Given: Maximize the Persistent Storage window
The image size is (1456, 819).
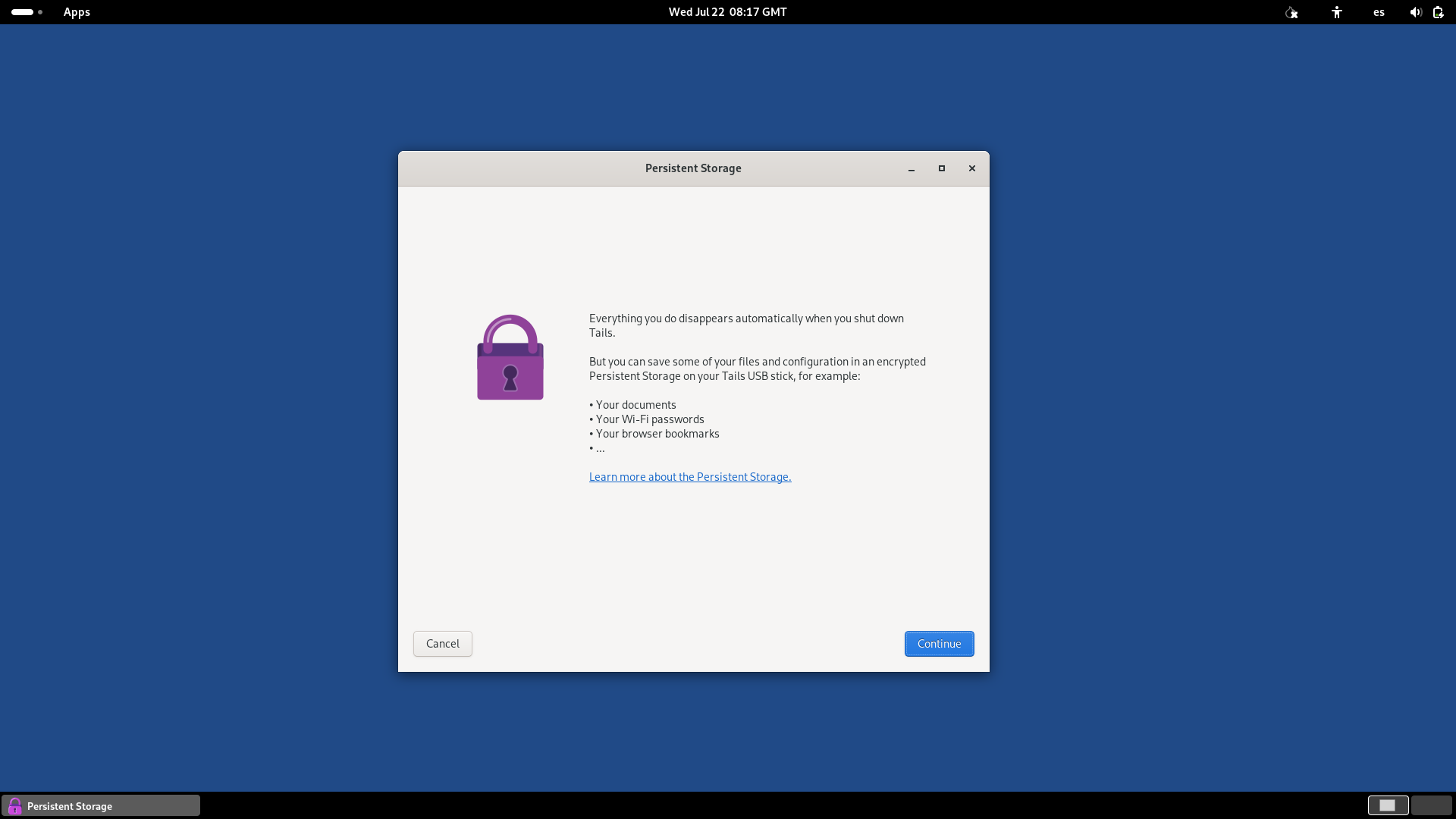Looking at the screenshot, I should (942, 168).
